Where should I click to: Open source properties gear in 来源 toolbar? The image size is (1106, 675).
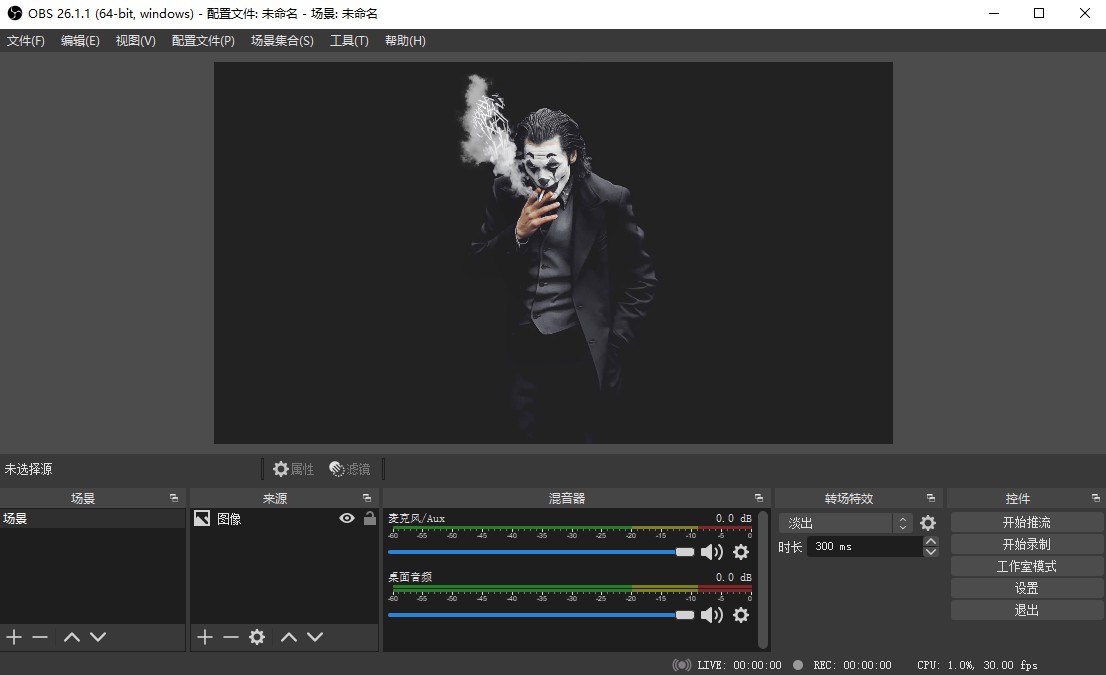coord(257,637)
